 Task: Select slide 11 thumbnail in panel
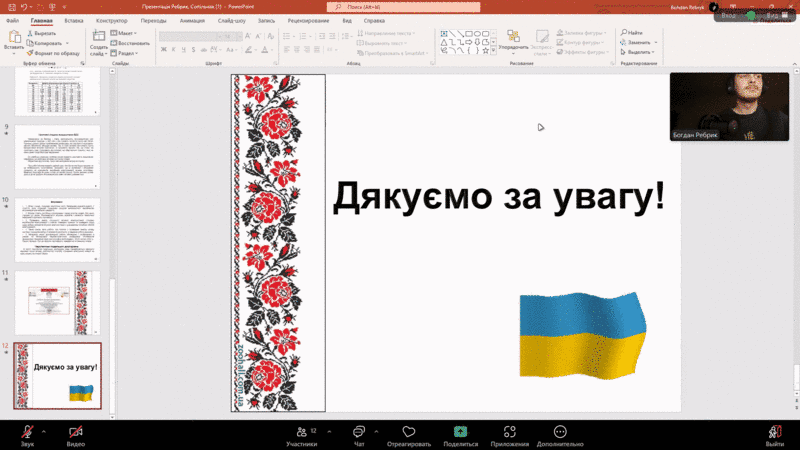(x=57, y=301)
